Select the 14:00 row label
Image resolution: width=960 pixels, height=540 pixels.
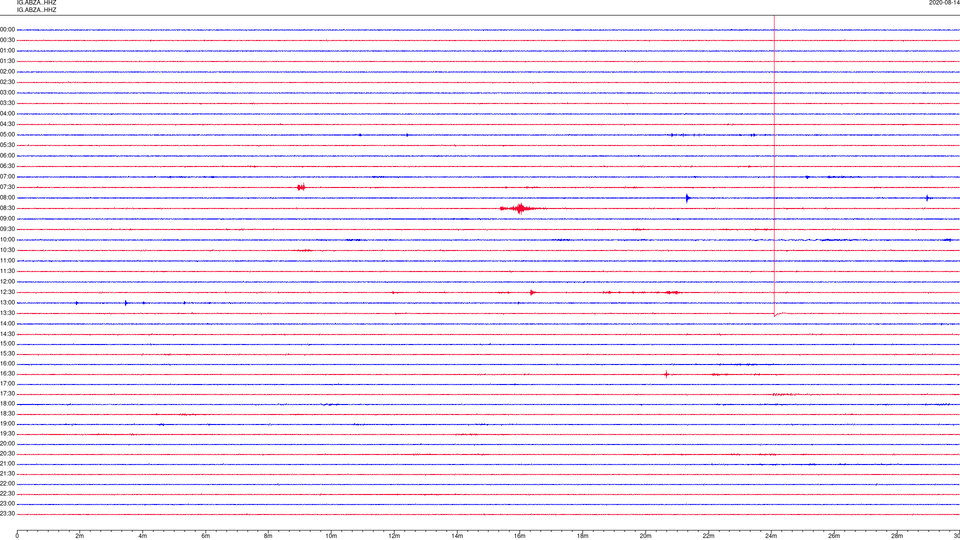7,323
